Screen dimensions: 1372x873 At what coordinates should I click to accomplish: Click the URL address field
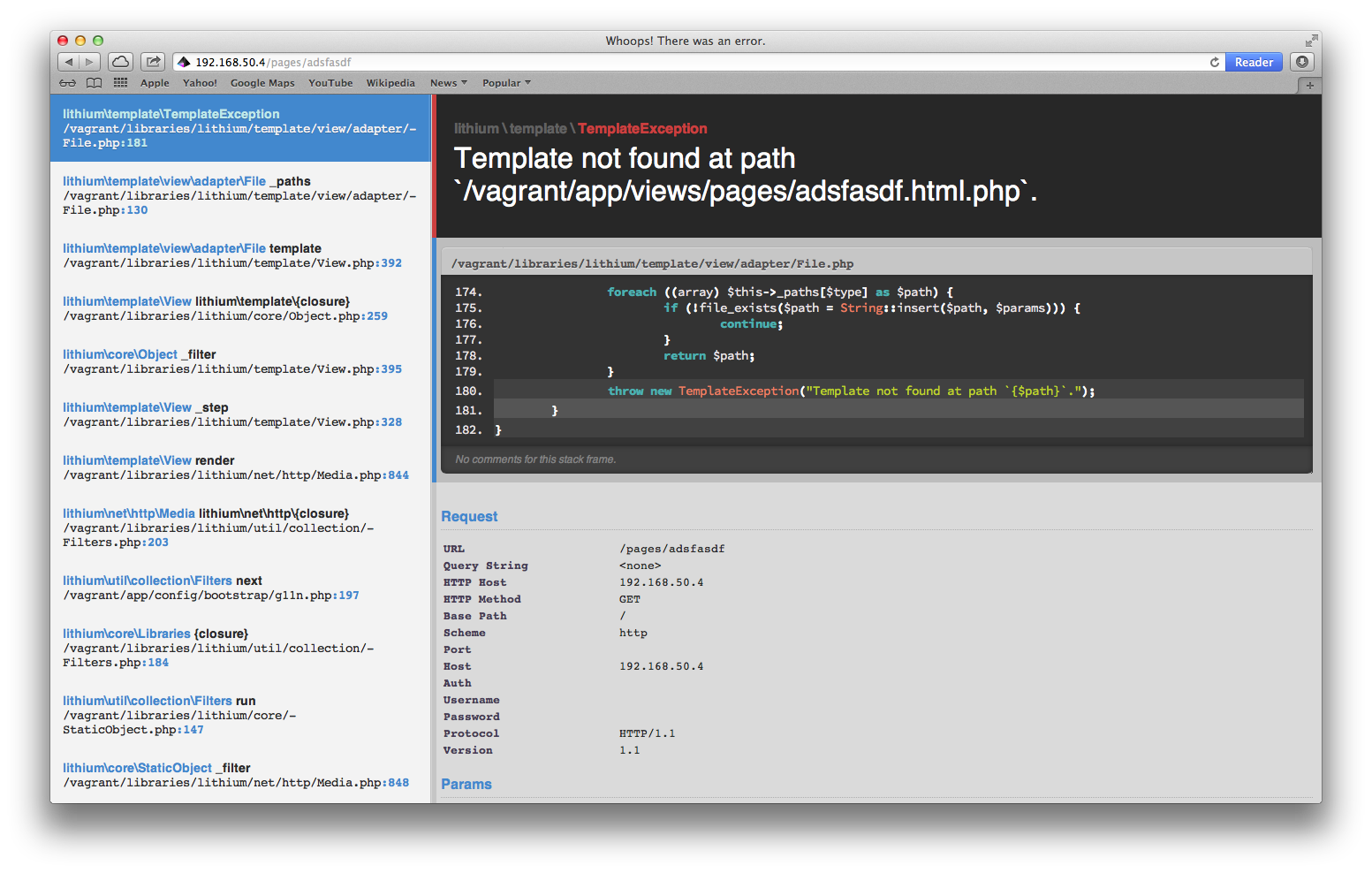(x=698, y=62)
